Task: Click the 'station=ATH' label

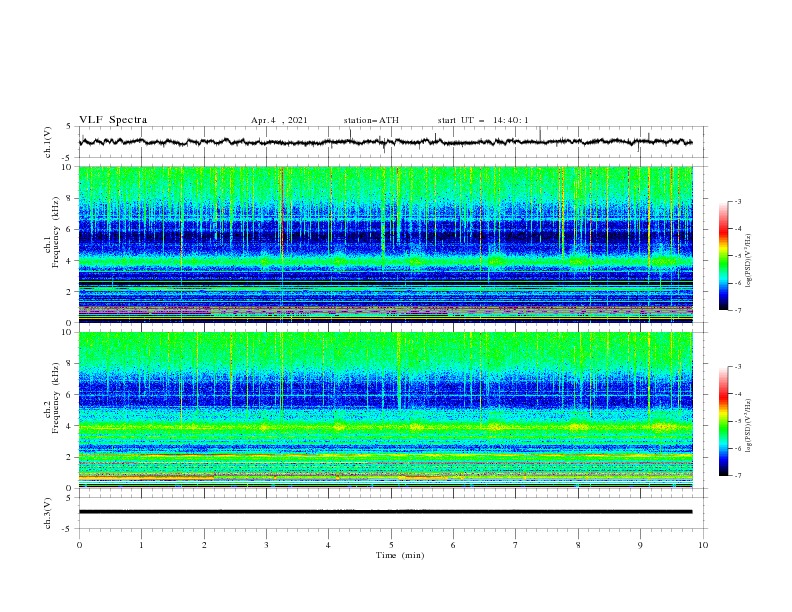Action: tap(371, 120)
